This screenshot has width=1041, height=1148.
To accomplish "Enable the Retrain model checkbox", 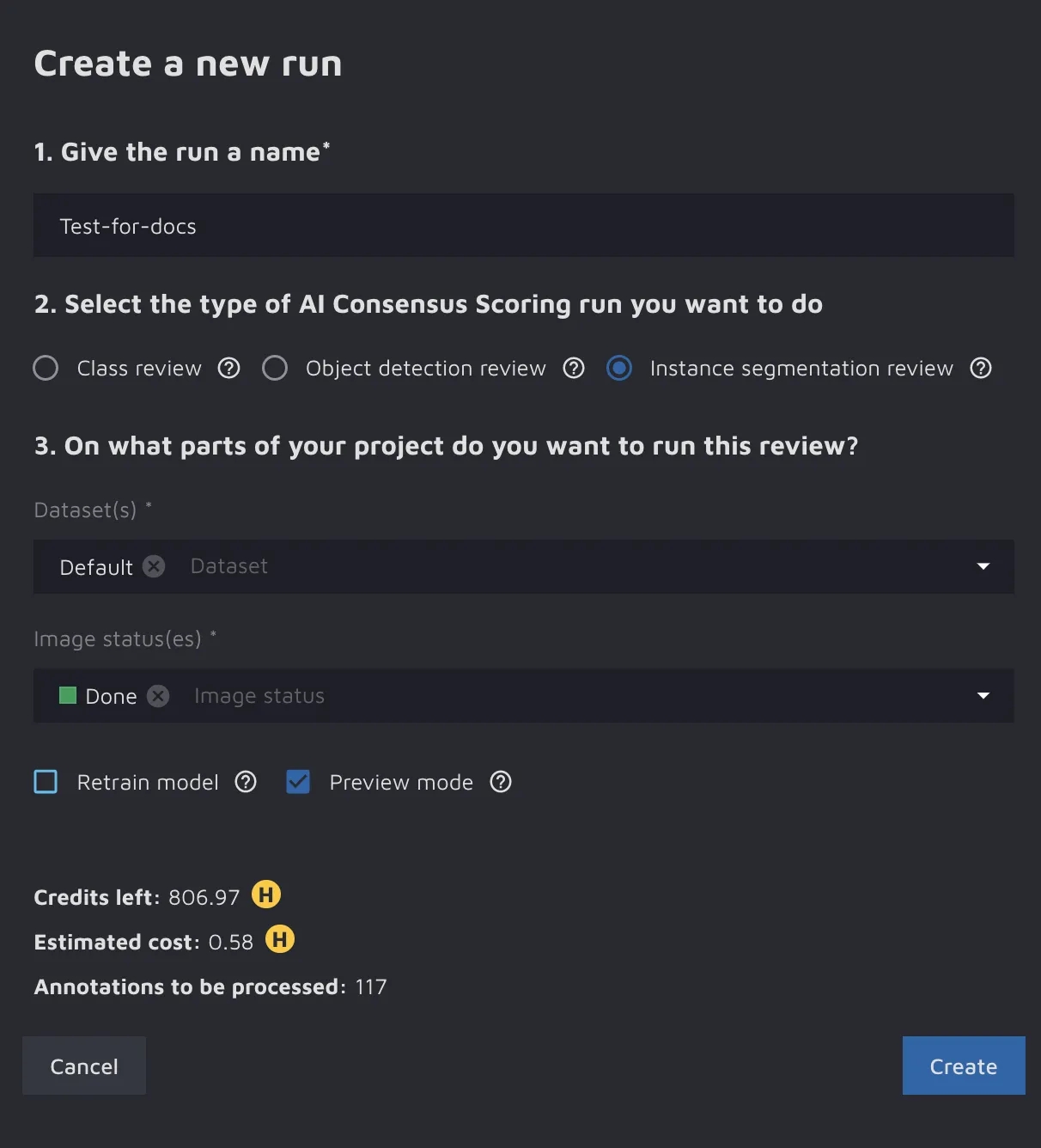I will [46, 782].
